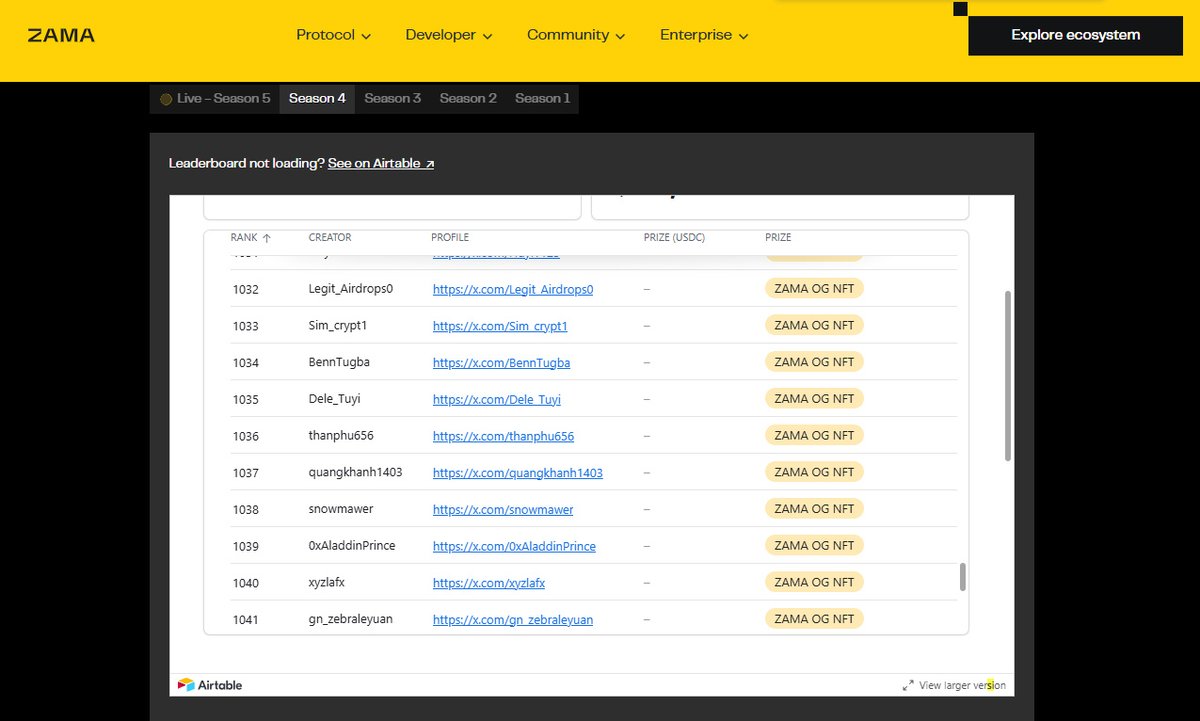The height and width of the screenshot is (721, 1200).
Task: Click the ZAMA OG NFT tag for rank 1036
Action: 814,436
